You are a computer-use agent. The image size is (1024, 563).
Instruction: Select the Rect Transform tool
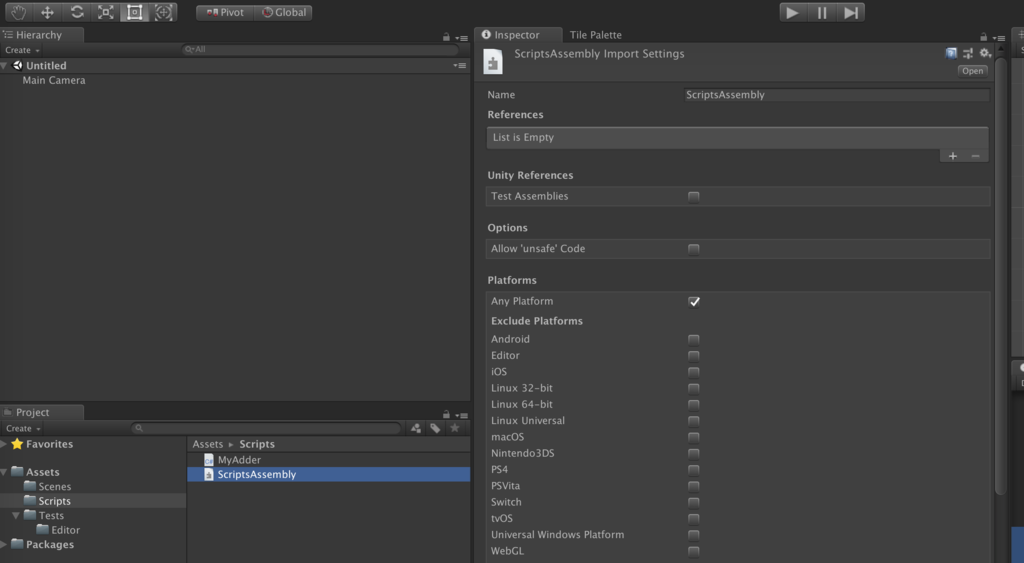tap(135, 12)
